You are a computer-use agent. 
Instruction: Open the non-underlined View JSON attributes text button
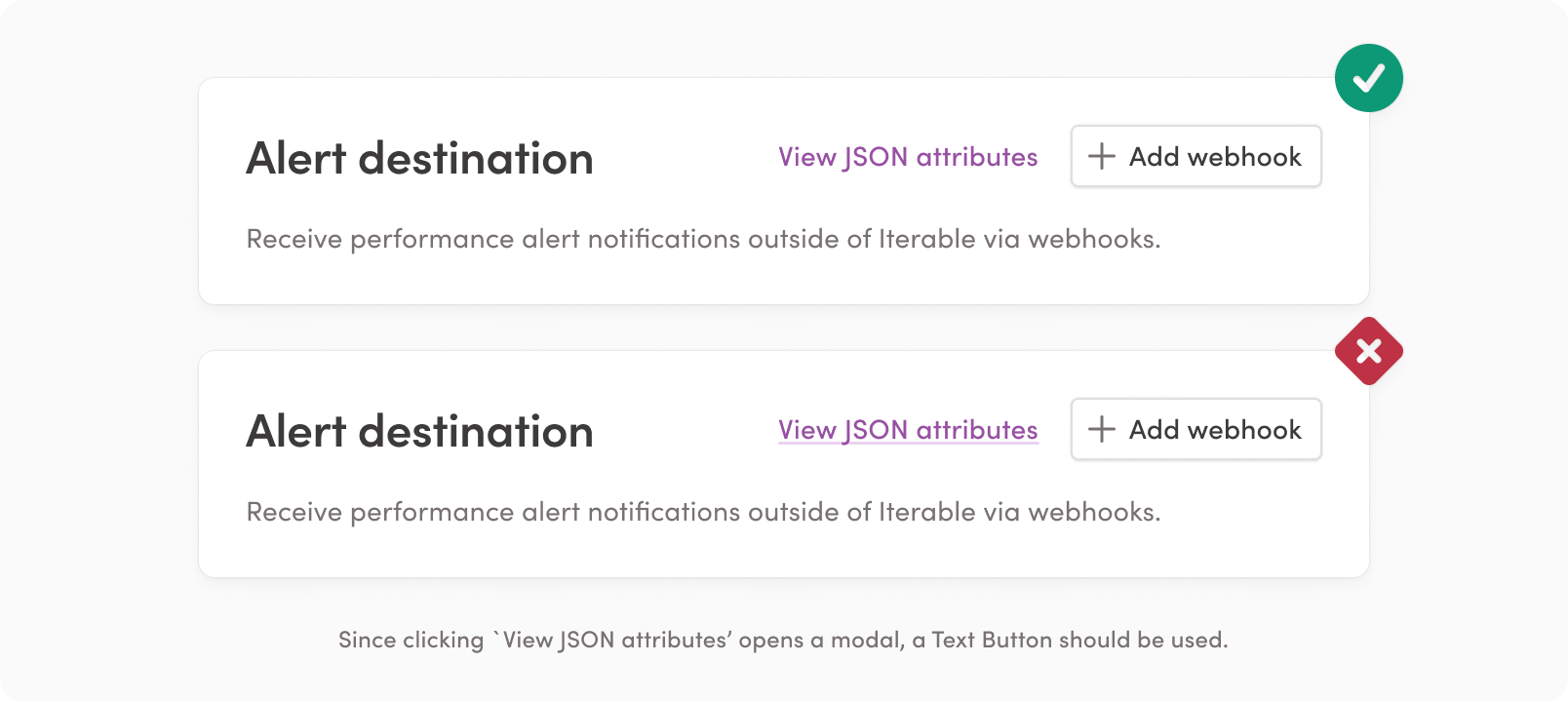(x=907, y=157)
